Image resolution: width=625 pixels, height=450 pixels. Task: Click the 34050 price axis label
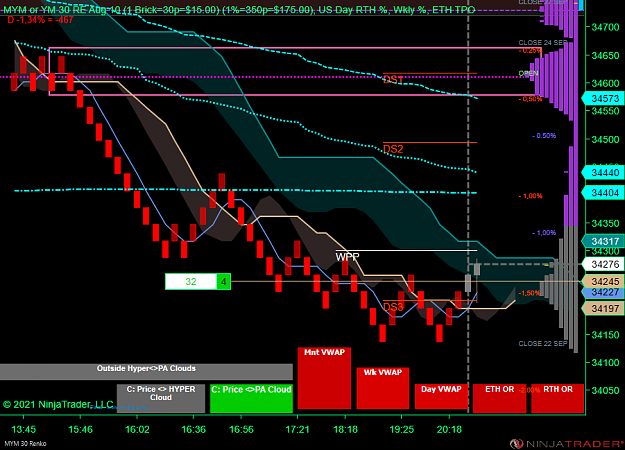[x=605, y=391]
